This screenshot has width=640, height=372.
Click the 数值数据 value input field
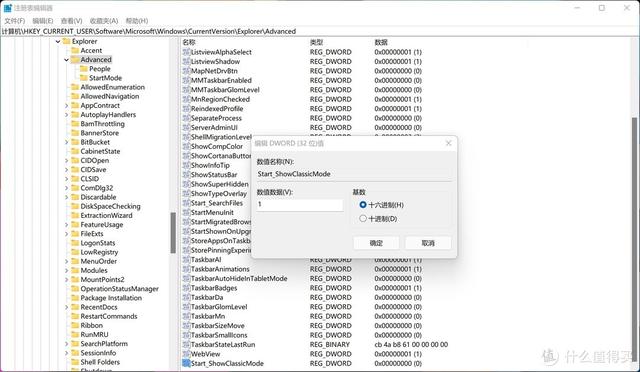pos(300,205)
